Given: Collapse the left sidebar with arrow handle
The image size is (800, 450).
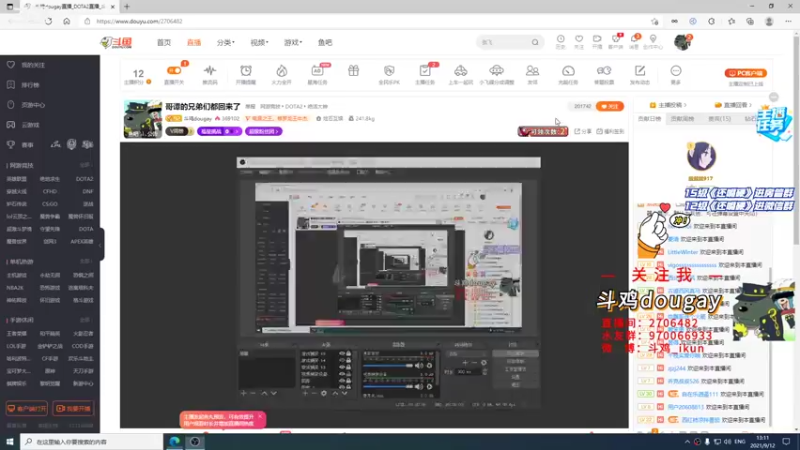Looking at the screenshot, I should click(101, 244).
